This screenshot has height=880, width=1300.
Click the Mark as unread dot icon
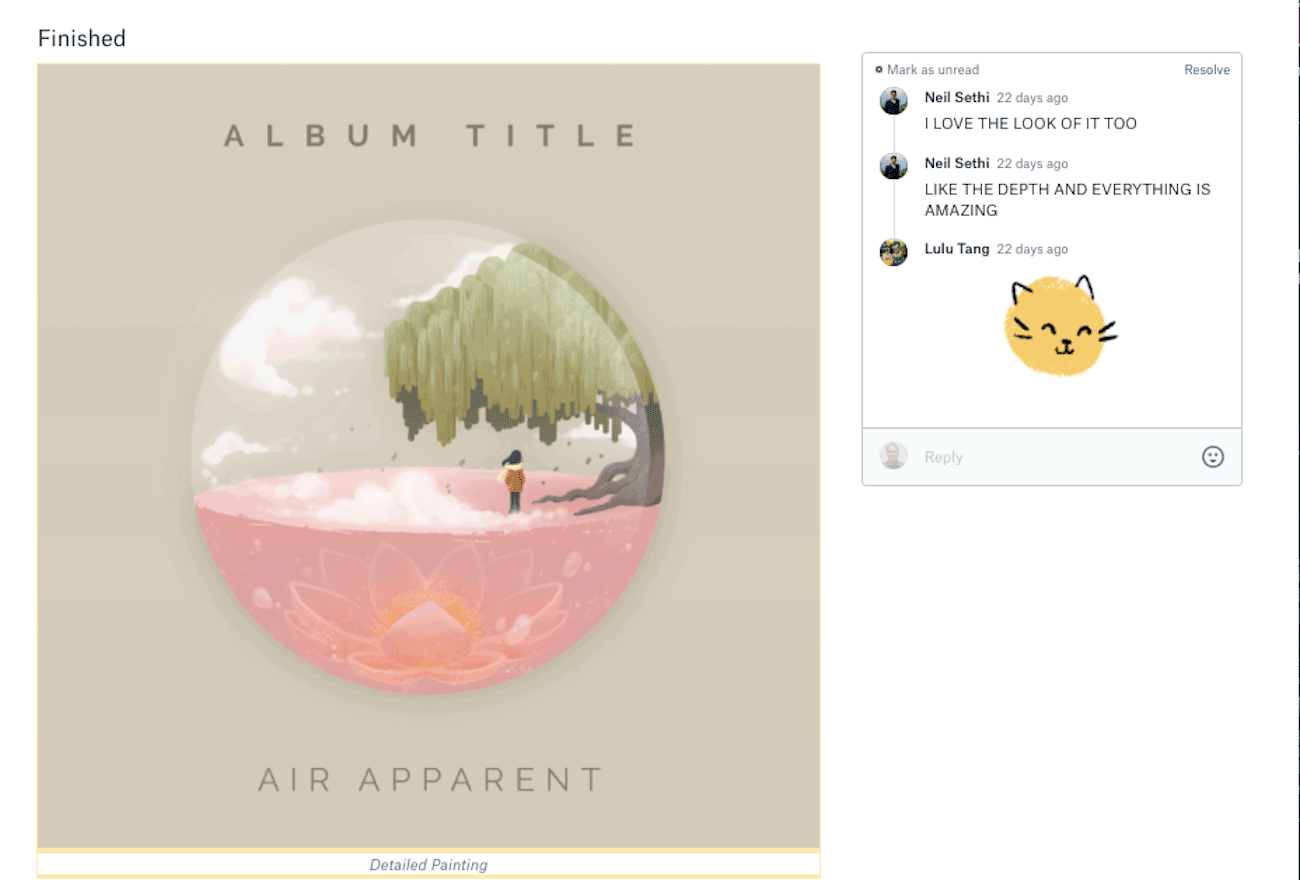click(x=878, y=70)
